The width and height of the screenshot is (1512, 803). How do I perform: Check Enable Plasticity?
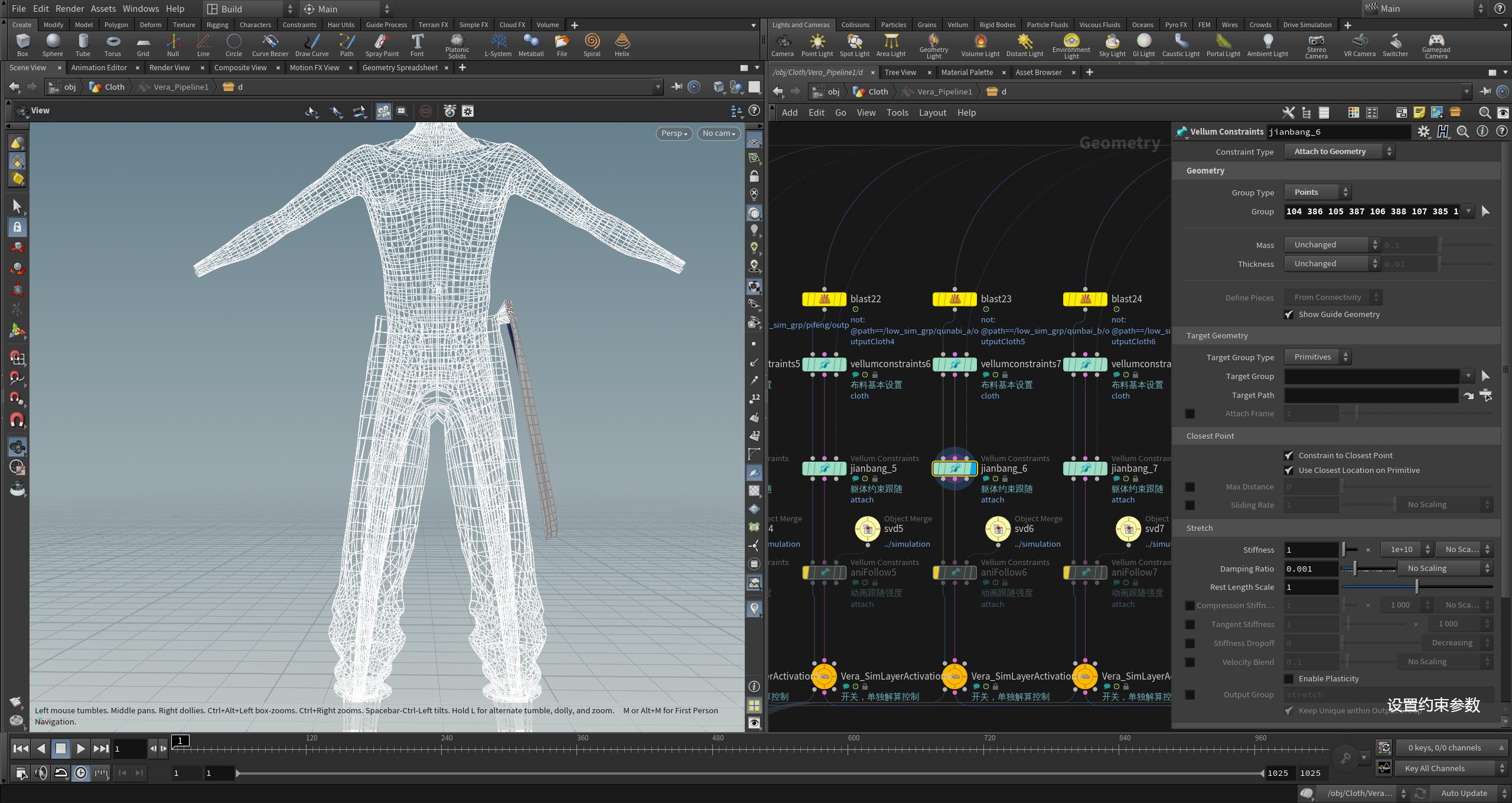pos(1289,679)
